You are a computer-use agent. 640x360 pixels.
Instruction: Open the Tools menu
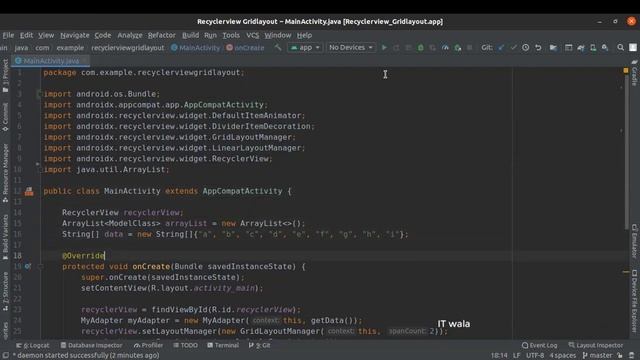(x=231, y=35)
